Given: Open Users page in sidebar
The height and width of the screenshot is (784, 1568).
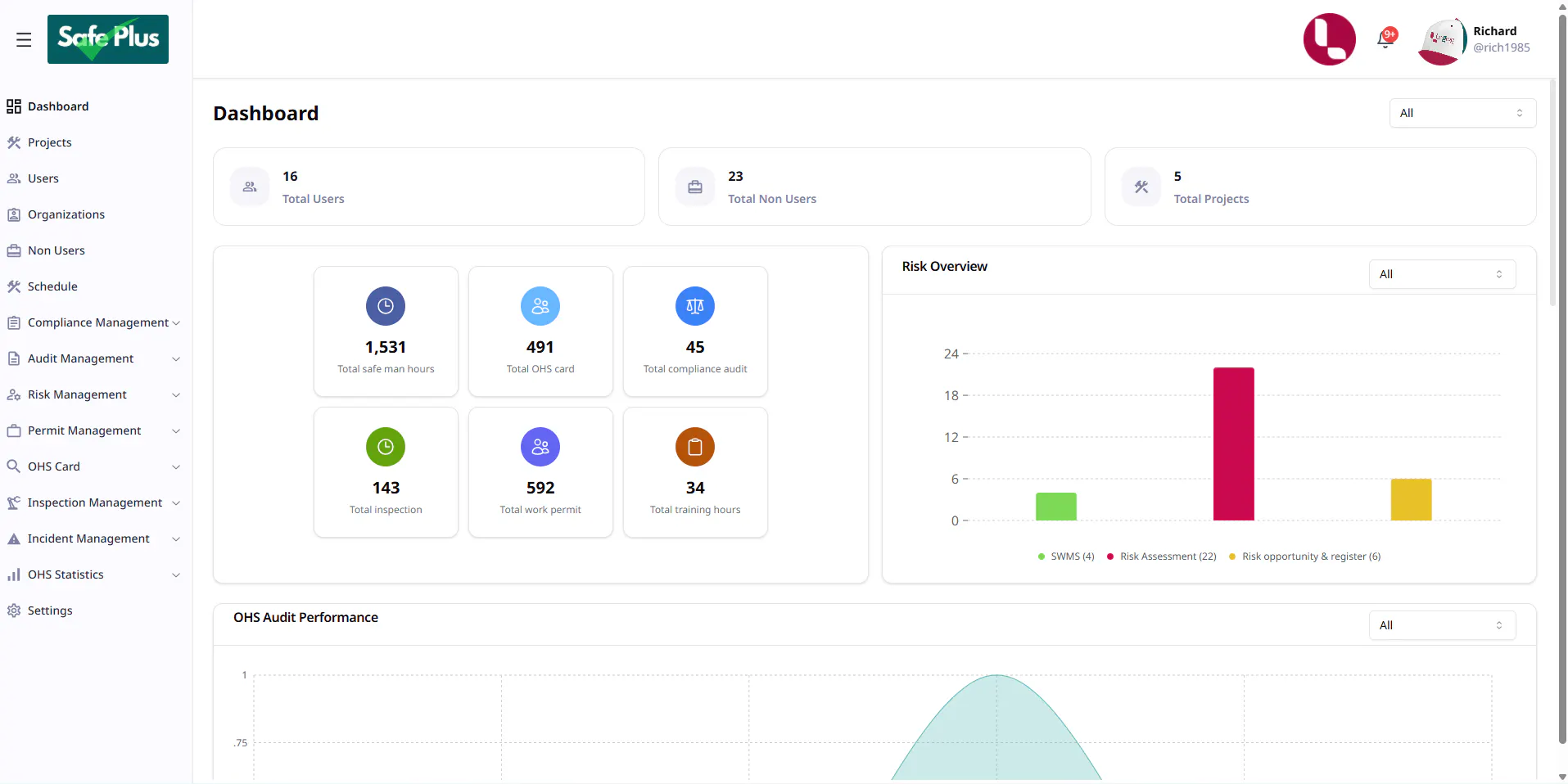Looking at the screenshot, I should (43, 178).
